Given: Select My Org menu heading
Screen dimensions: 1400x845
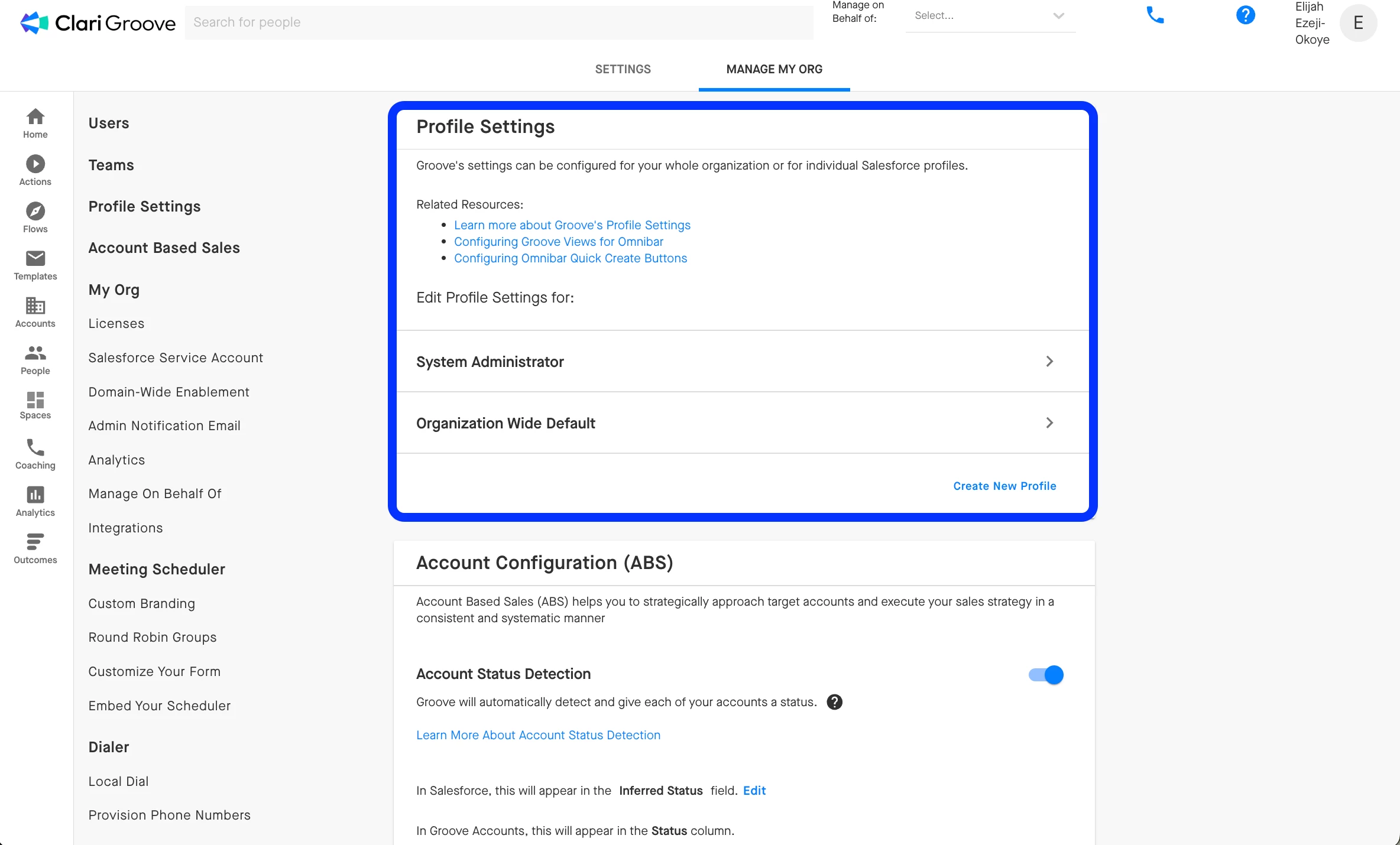Looking at the screenshot, I should pyautogui.click(x=114, y=290).
